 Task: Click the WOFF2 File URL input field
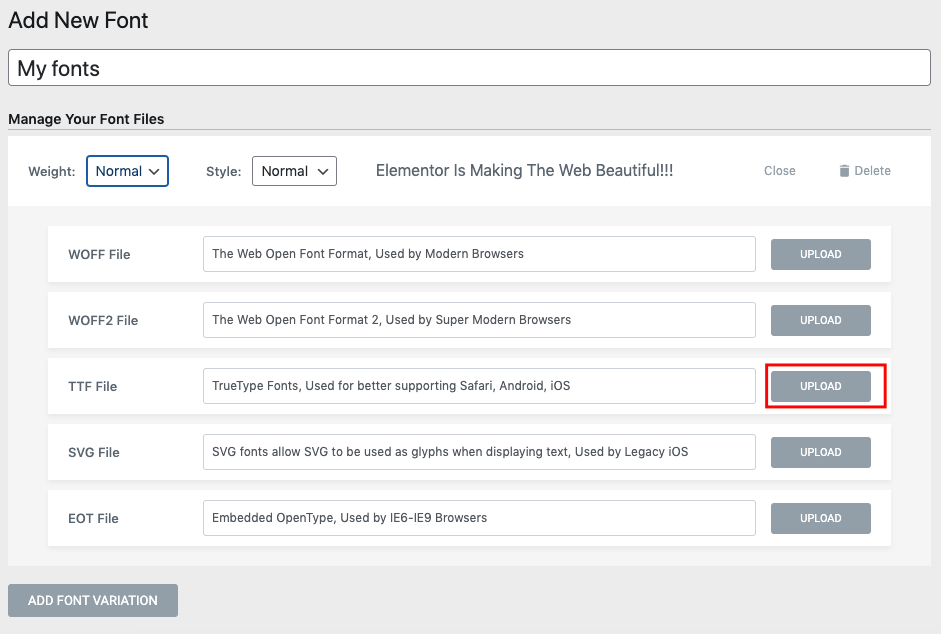pos(479,320)
